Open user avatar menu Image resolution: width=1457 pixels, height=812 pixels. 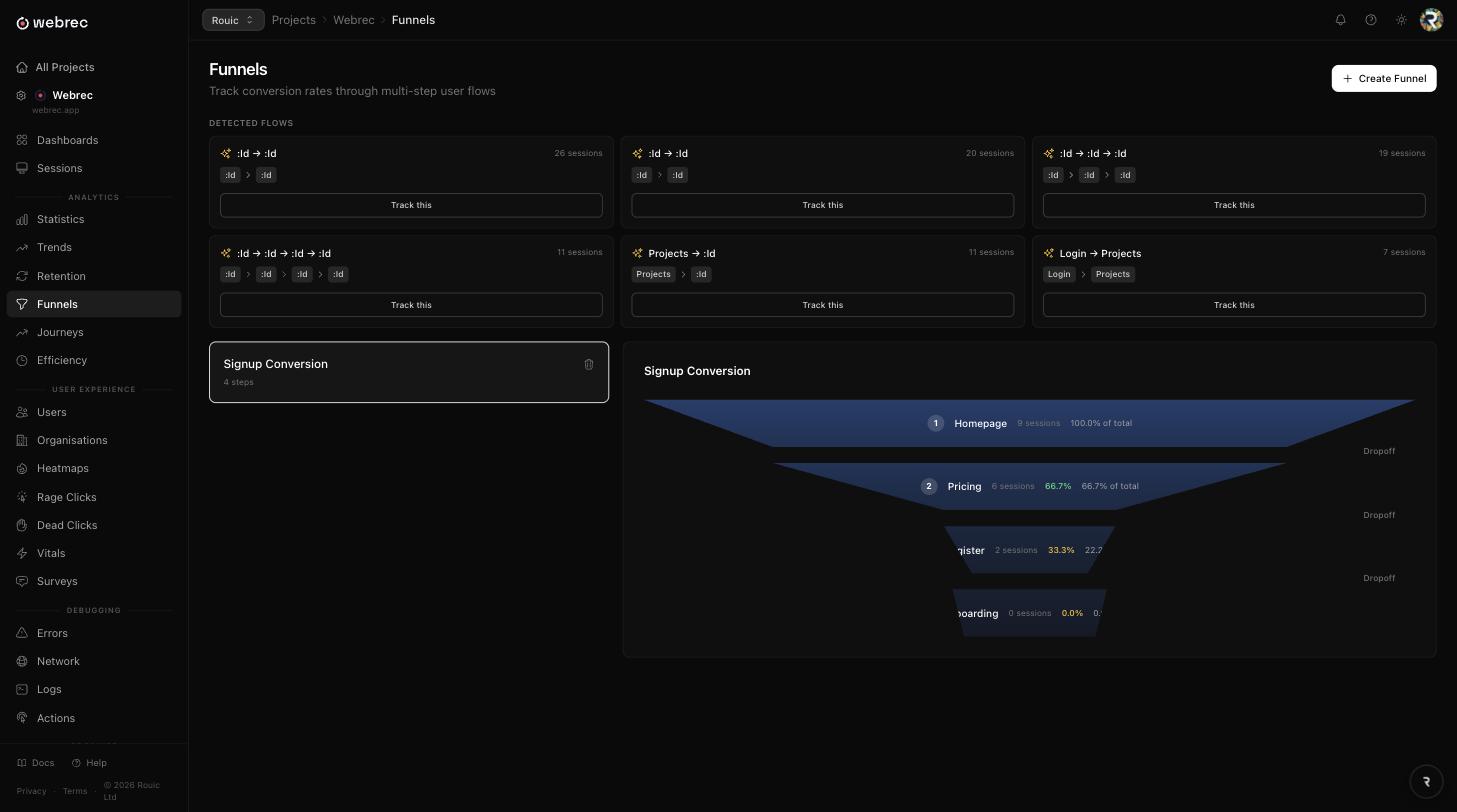tap(1432, 20)
